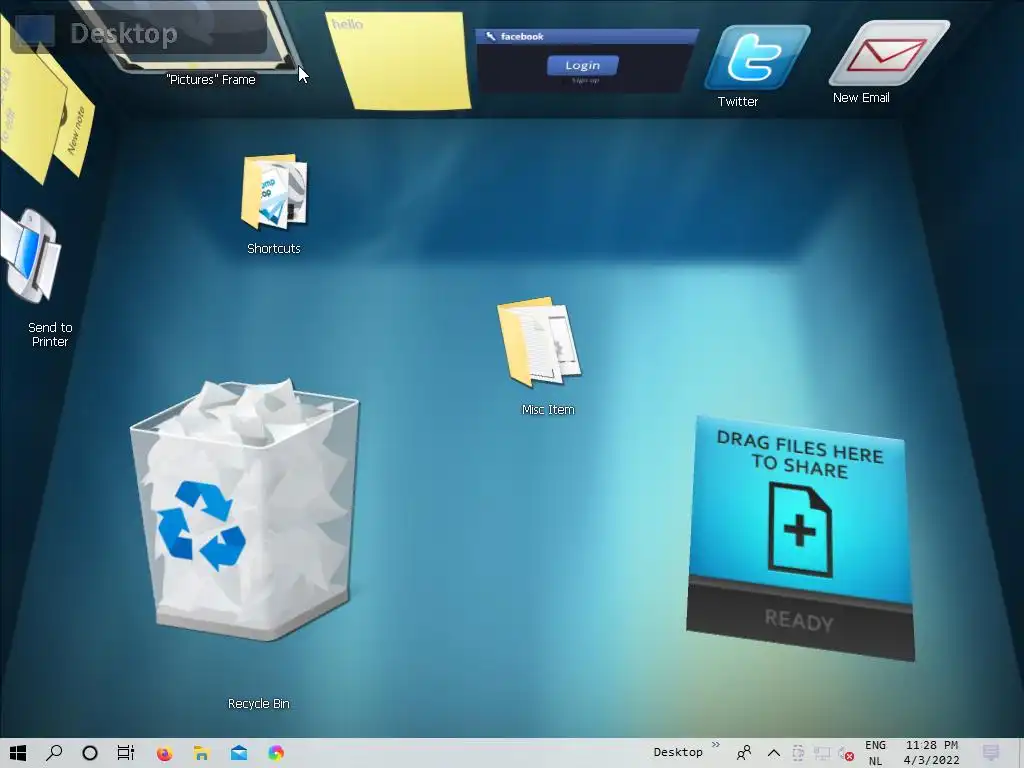Click the Misc Item label text
The image size is (1024, 768).
[x=548, y=409]
